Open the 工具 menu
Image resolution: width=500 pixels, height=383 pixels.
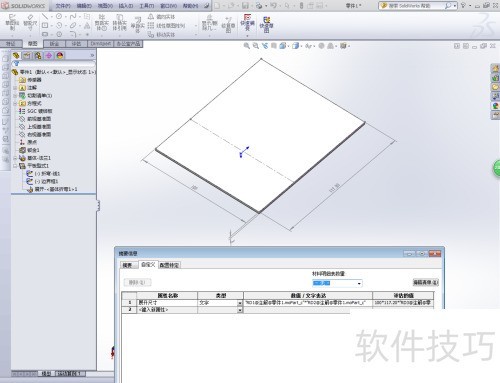(146, 6)
